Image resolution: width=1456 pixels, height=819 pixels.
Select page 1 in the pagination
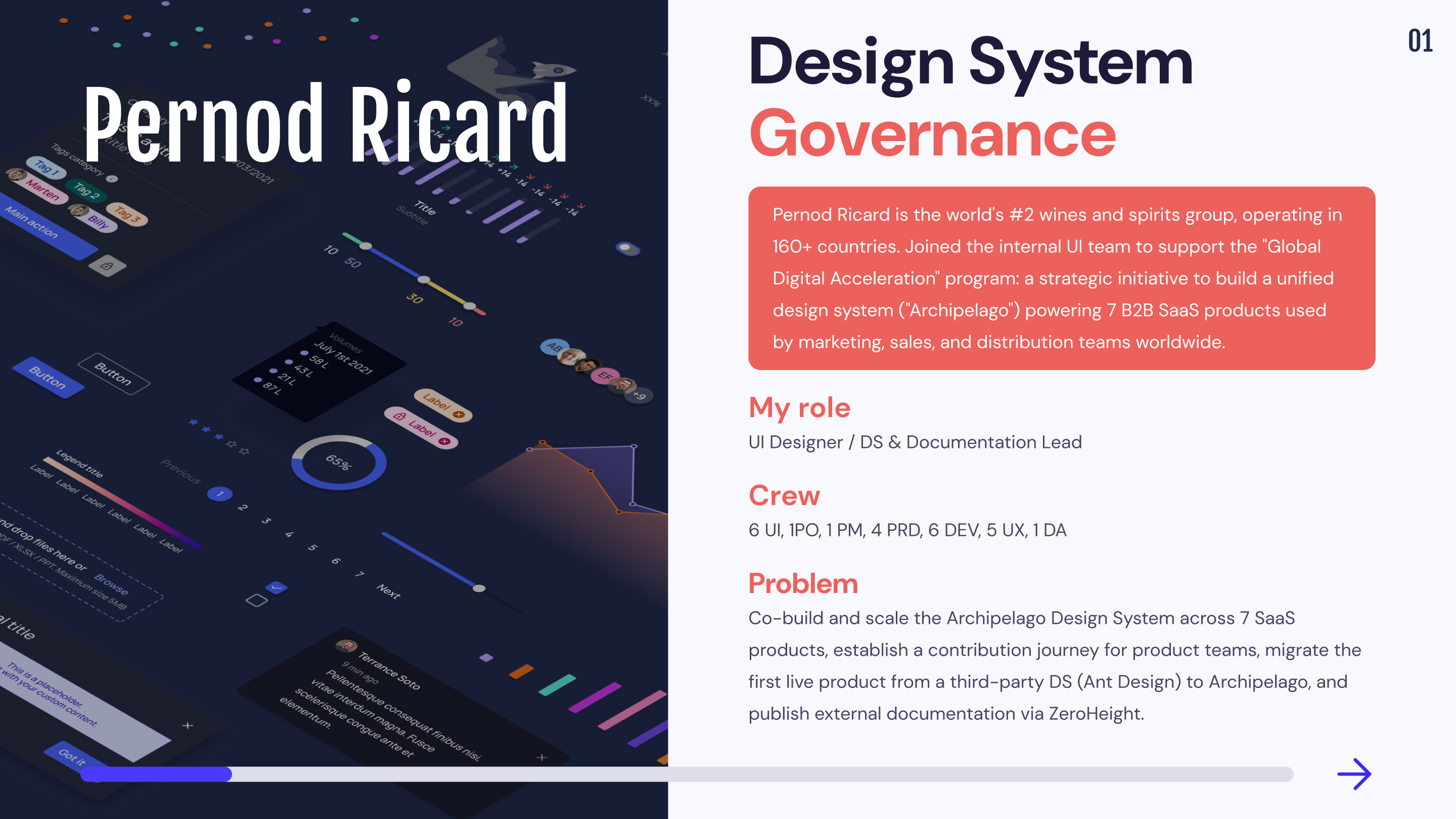(x=220, y=494)
